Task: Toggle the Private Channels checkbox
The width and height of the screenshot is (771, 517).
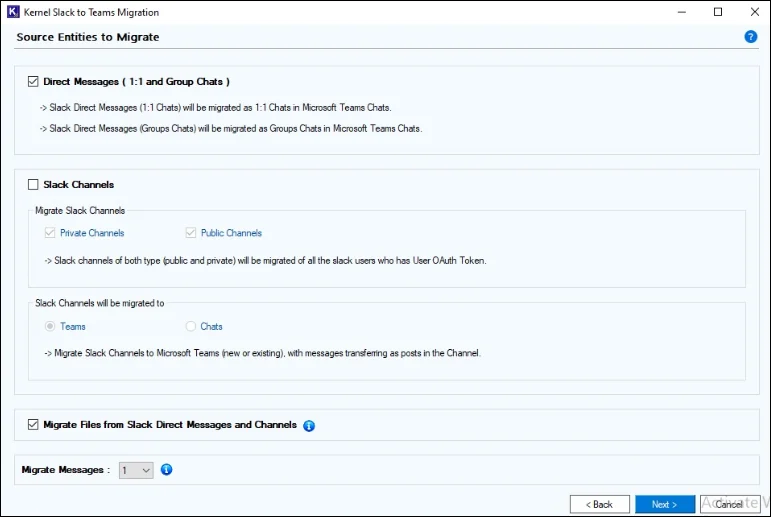Action: click(x=50, y=233)
